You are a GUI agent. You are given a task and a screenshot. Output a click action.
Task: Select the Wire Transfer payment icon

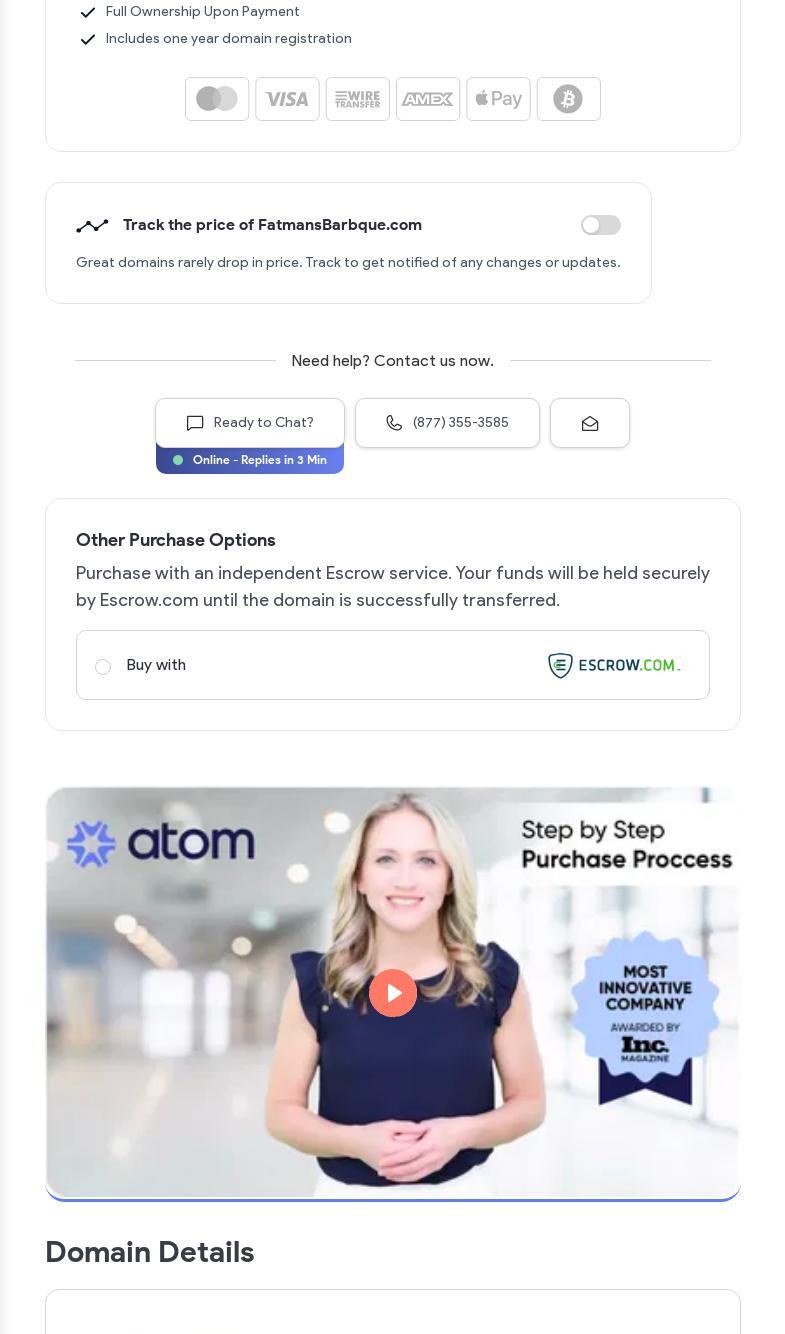tap(357, 99)
